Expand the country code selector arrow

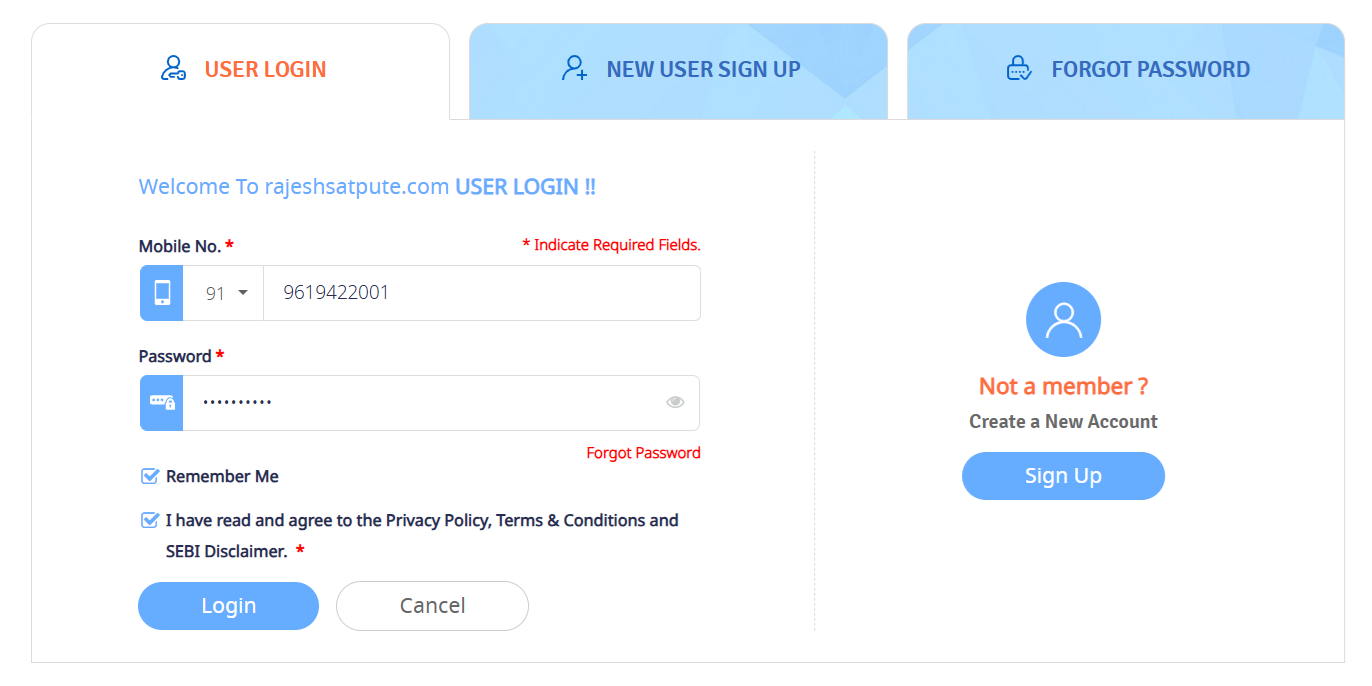click(x=241, y=292)
